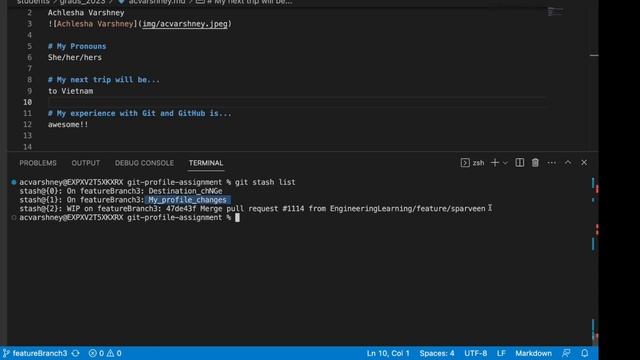Open the launch profile dropdown arrow
Viewport: 640px width, 360px height.
505,163
